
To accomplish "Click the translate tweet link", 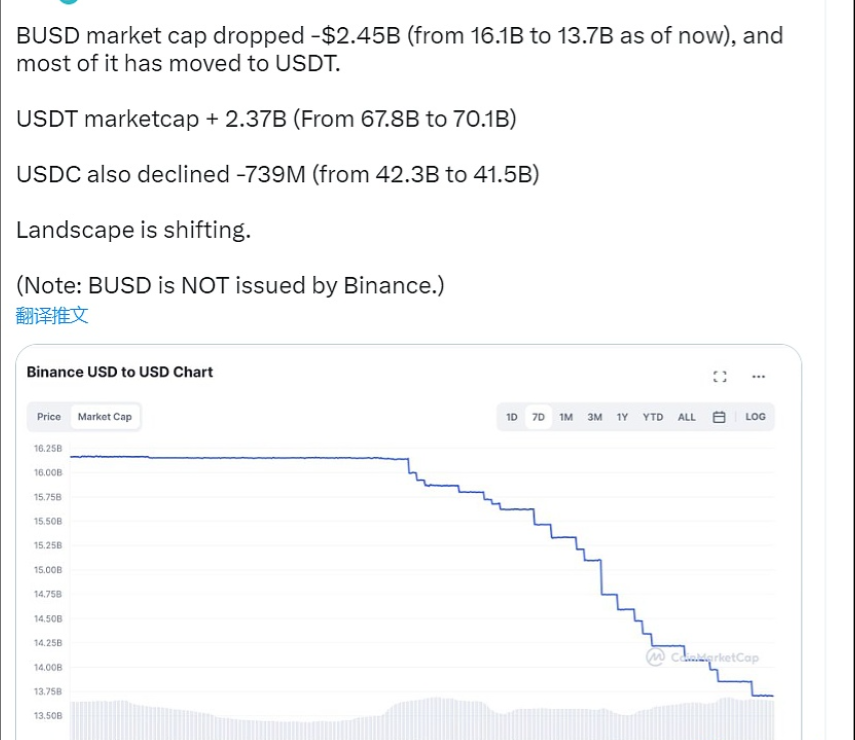I will coord(52,316).
